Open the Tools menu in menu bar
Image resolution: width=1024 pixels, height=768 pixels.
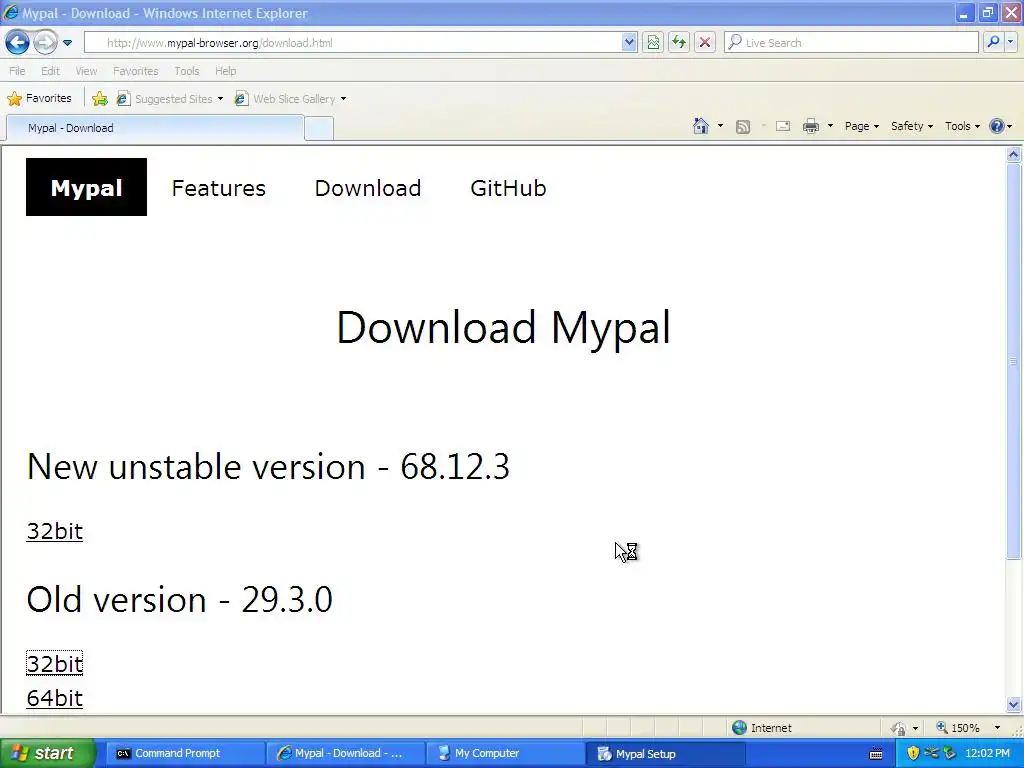(187, 71)
